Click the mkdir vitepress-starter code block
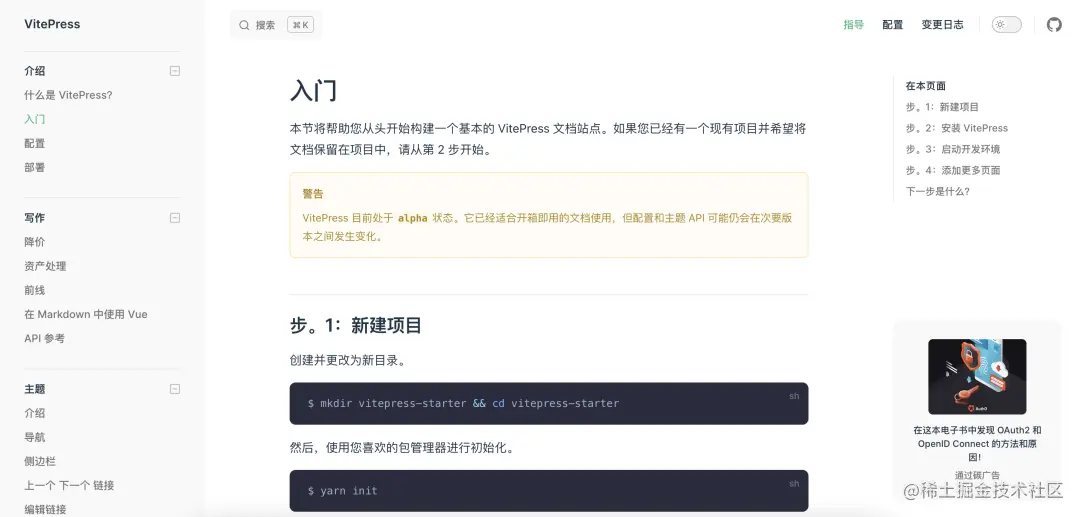The width and height of the screenshot is (1080, 517). [x=549, y=403]
